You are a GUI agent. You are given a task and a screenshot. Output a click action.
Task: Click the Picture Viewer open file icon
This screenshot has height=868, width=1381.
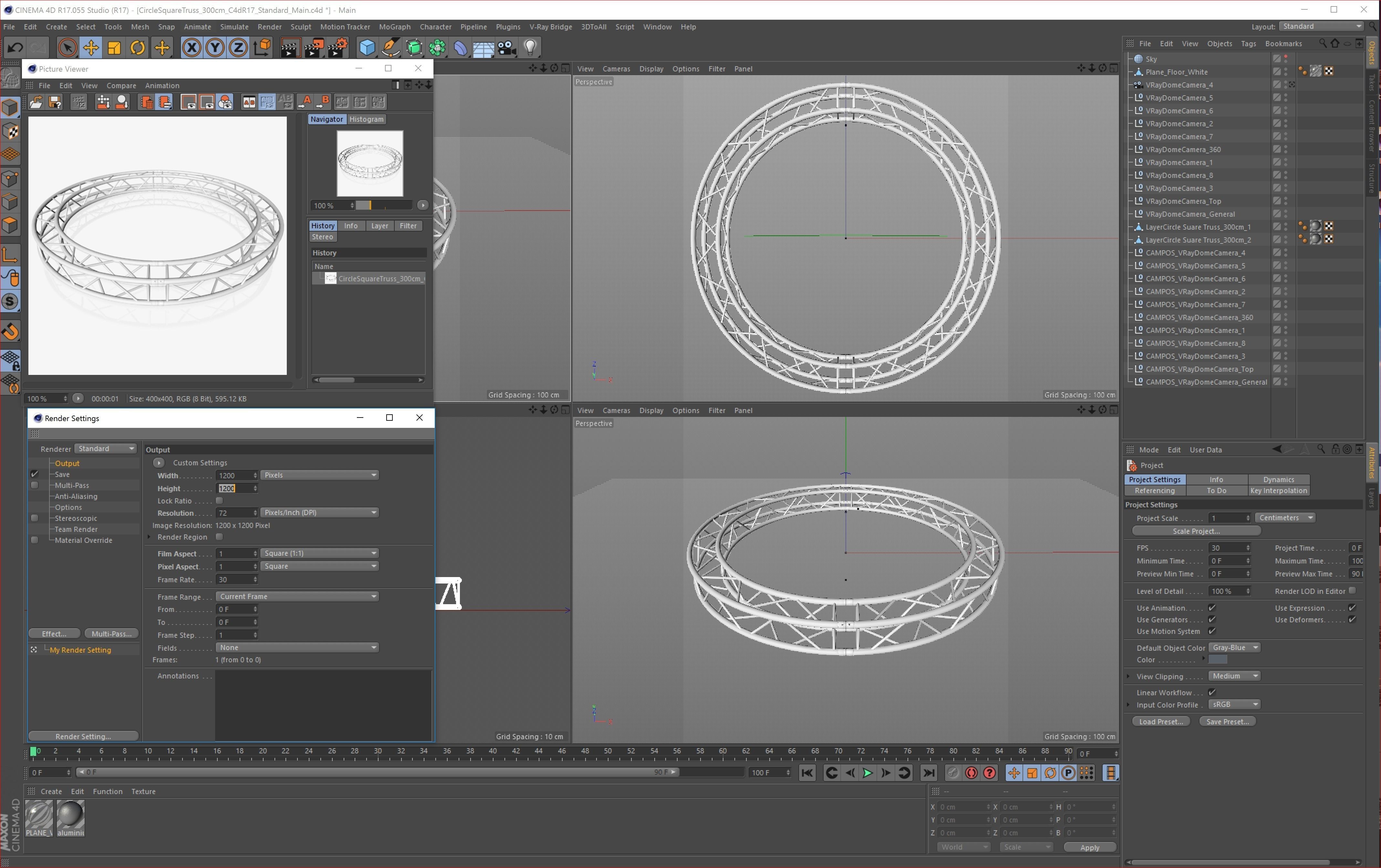pyautogui.click(x=36, y=102)
